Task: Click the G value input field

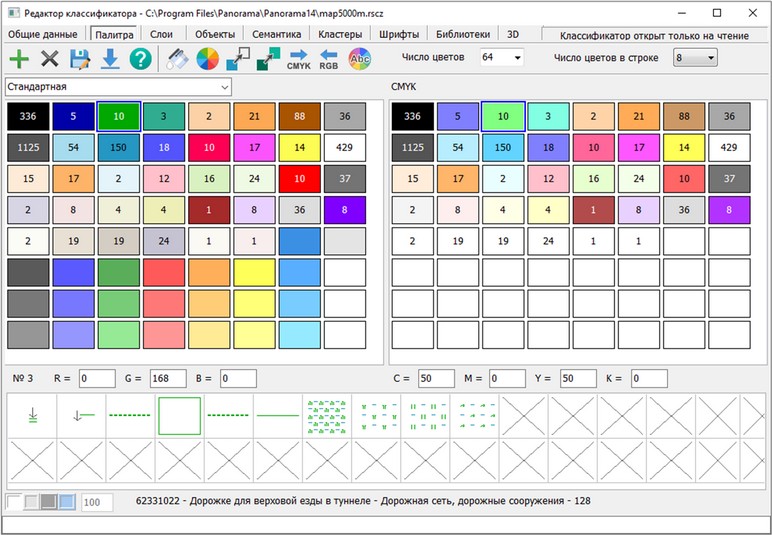Action: [168, 379]
